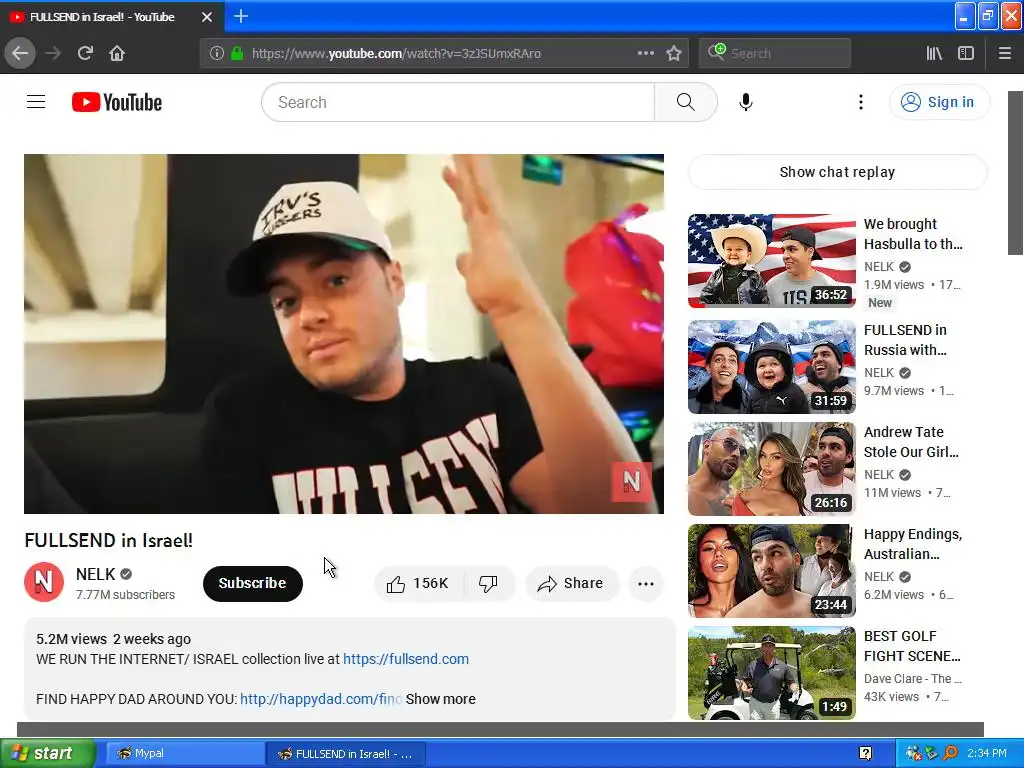Screen dimensions: 1024x768
Task: Open the YouTube guide hamburger menu
Action: pos(36,102)
